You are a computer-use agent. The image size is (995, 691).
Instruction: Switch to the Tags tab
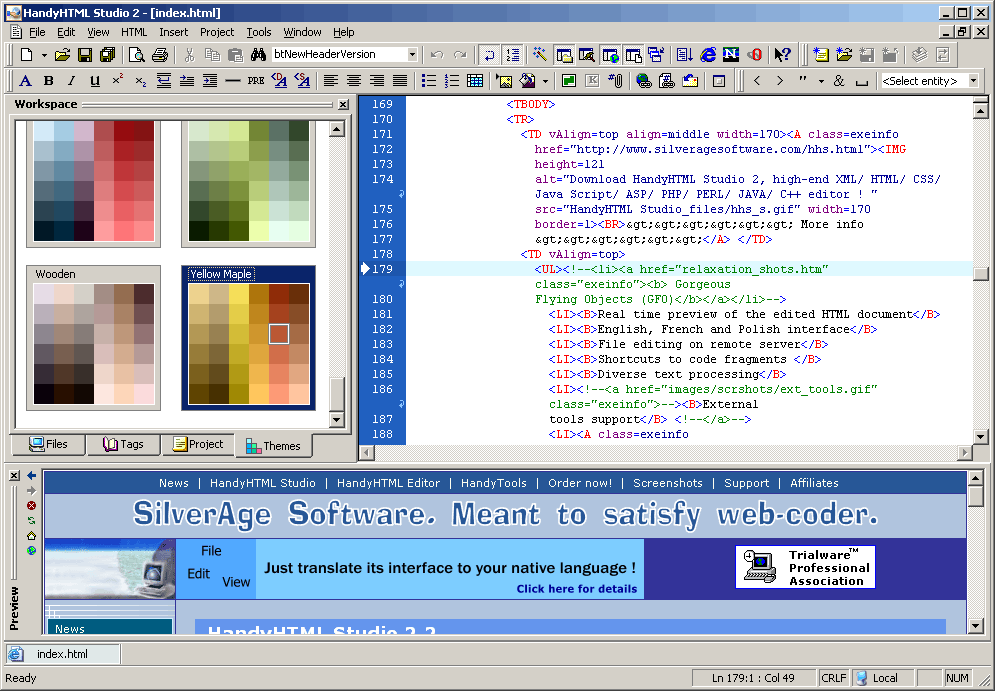(123, 444)
